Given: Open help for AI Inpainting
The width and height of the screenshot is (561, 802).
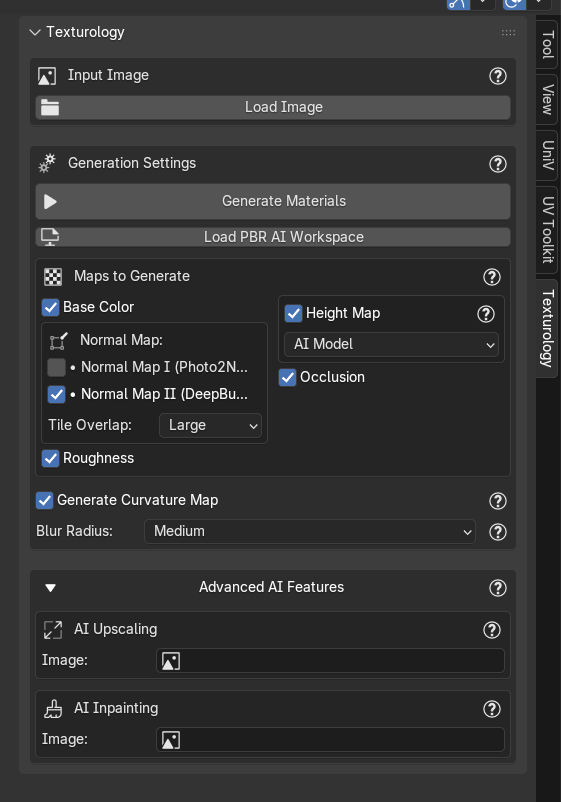Looking at the screenshot, I should click(x=492, y=709).
